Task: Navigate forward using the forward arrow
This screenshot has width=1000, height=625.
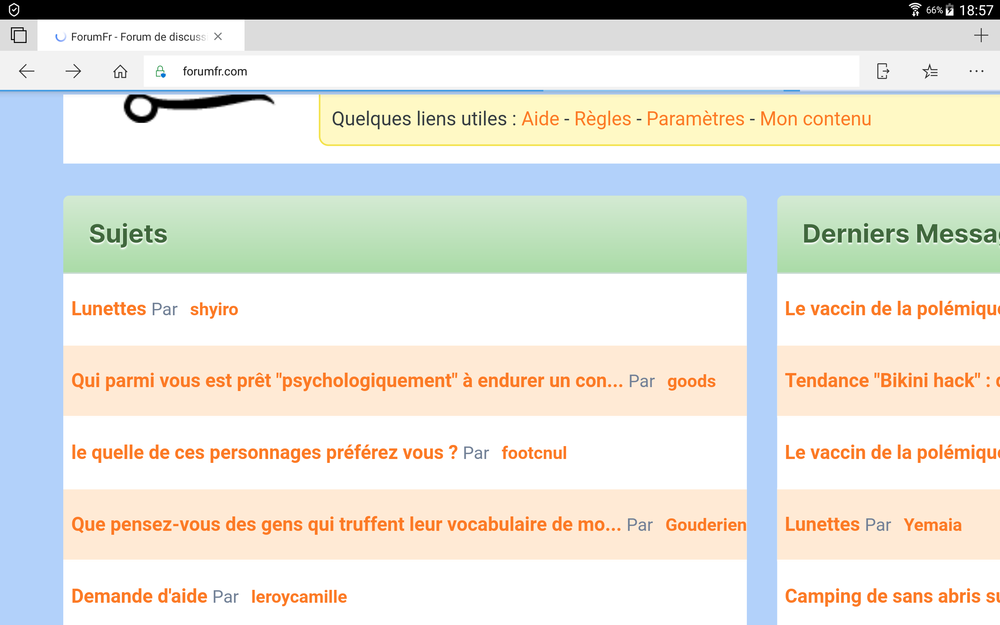Action: coord(71,71)
